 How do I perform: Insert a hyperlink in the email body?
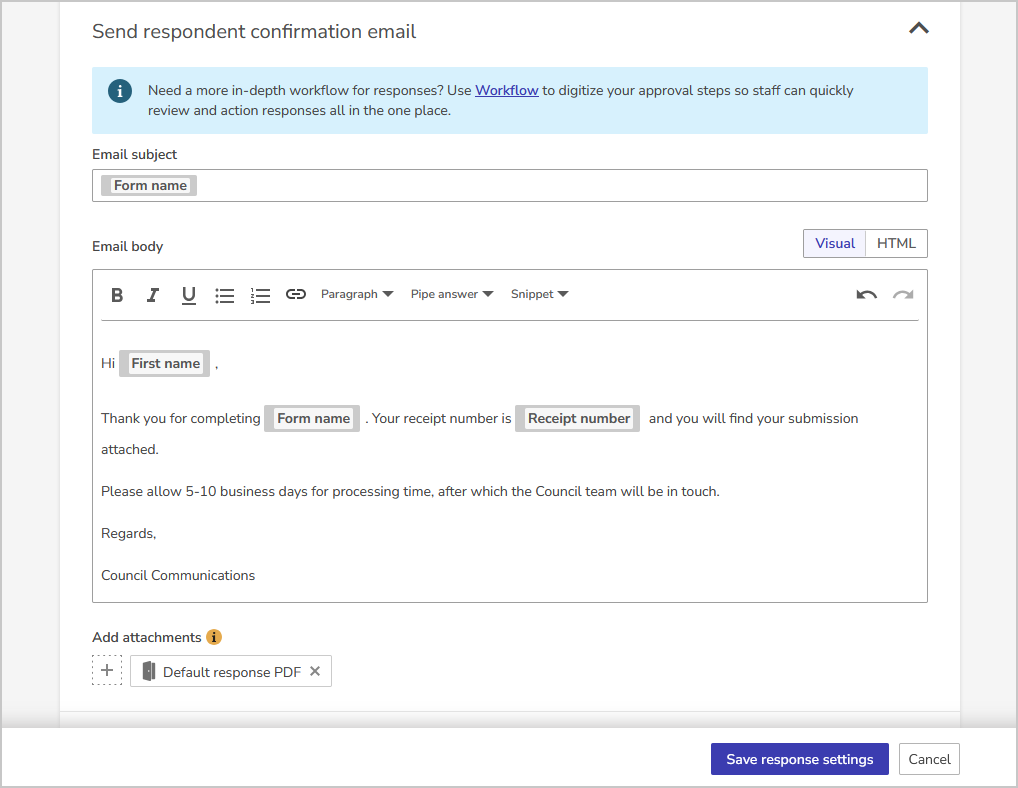(x=295, y=294)
